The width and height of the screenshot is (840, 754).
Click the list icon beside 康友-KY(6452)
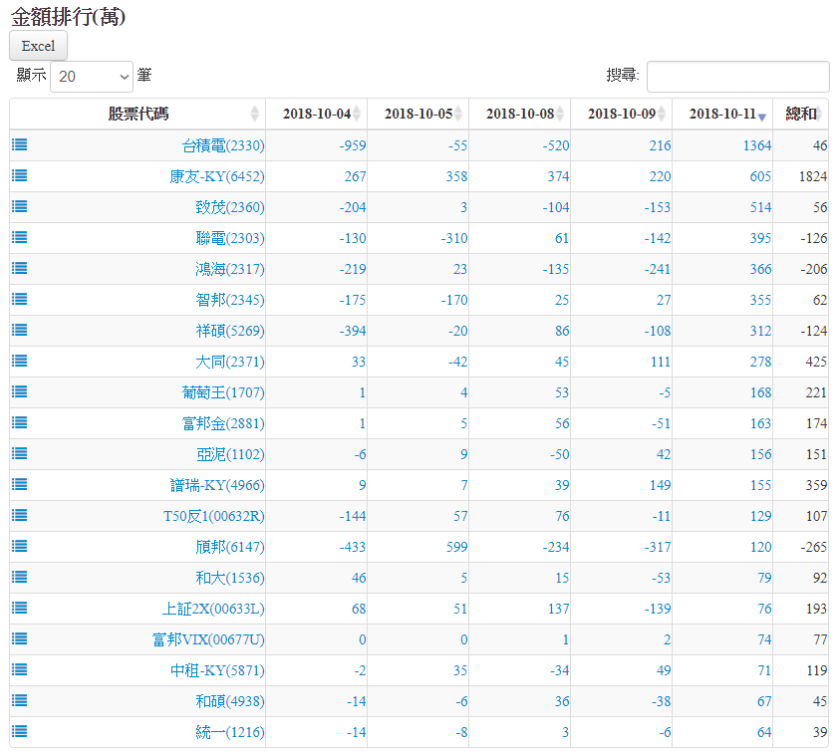click(x=20, y=176)
